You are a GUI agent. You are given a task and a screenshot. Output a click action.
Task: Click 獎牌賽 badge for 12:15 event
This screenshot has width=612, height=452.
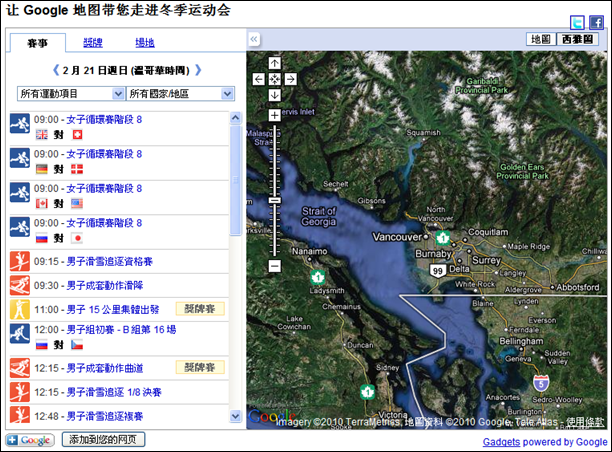tap(200, 367)
